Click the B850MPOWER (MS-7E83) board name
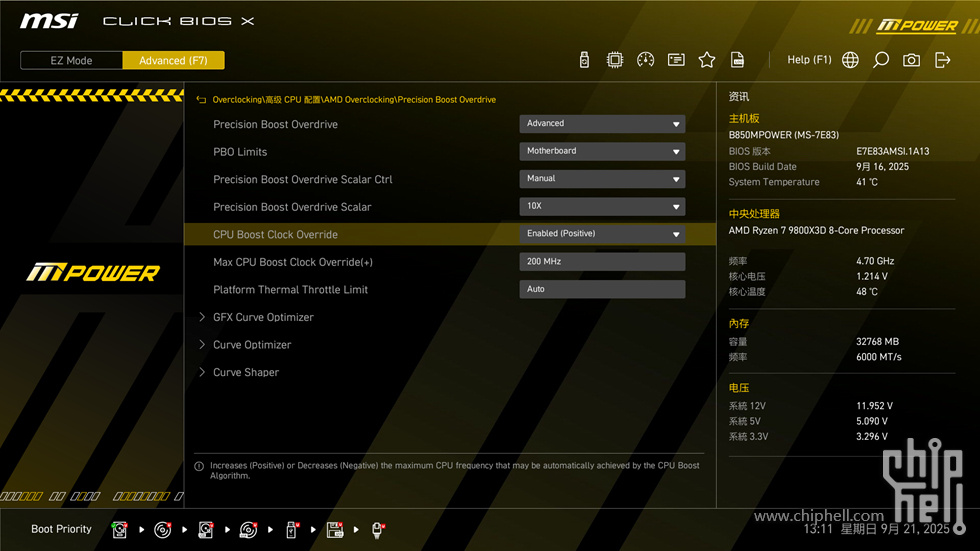This screenshot has width=980, height=551. 784,135
